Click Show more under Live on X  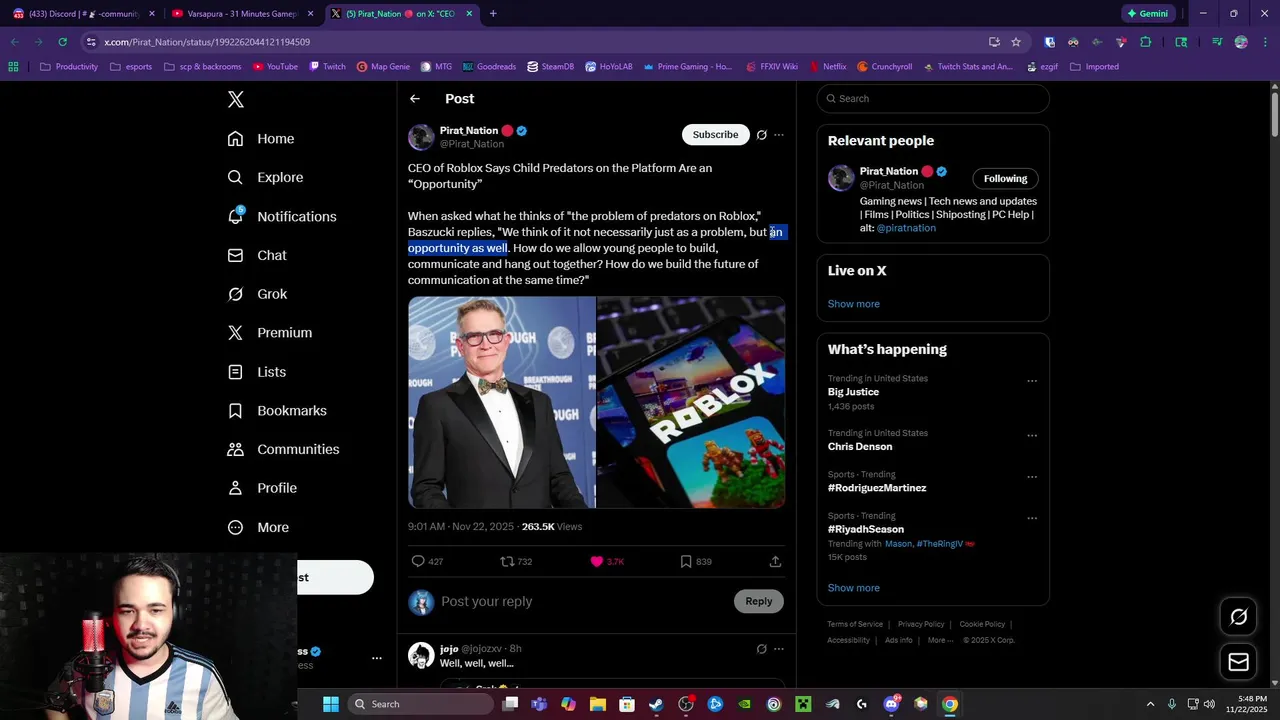click(853, 304)
